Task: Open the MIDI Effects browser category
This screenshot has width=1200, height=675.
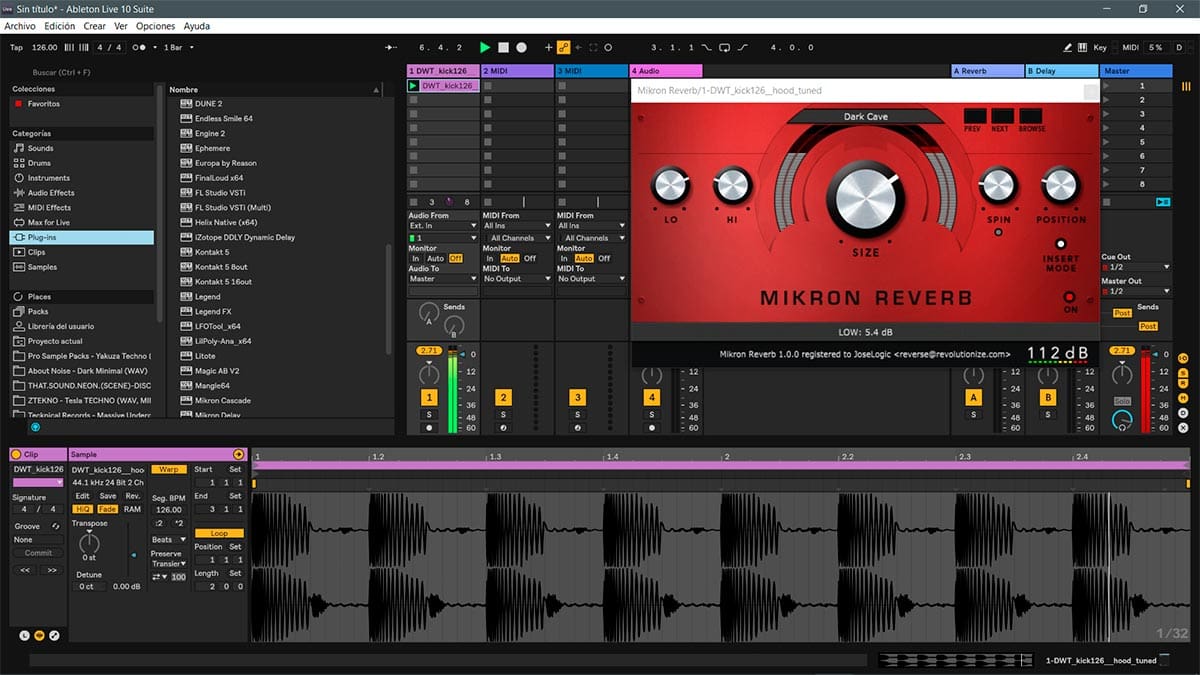Action: coord(49,208)
